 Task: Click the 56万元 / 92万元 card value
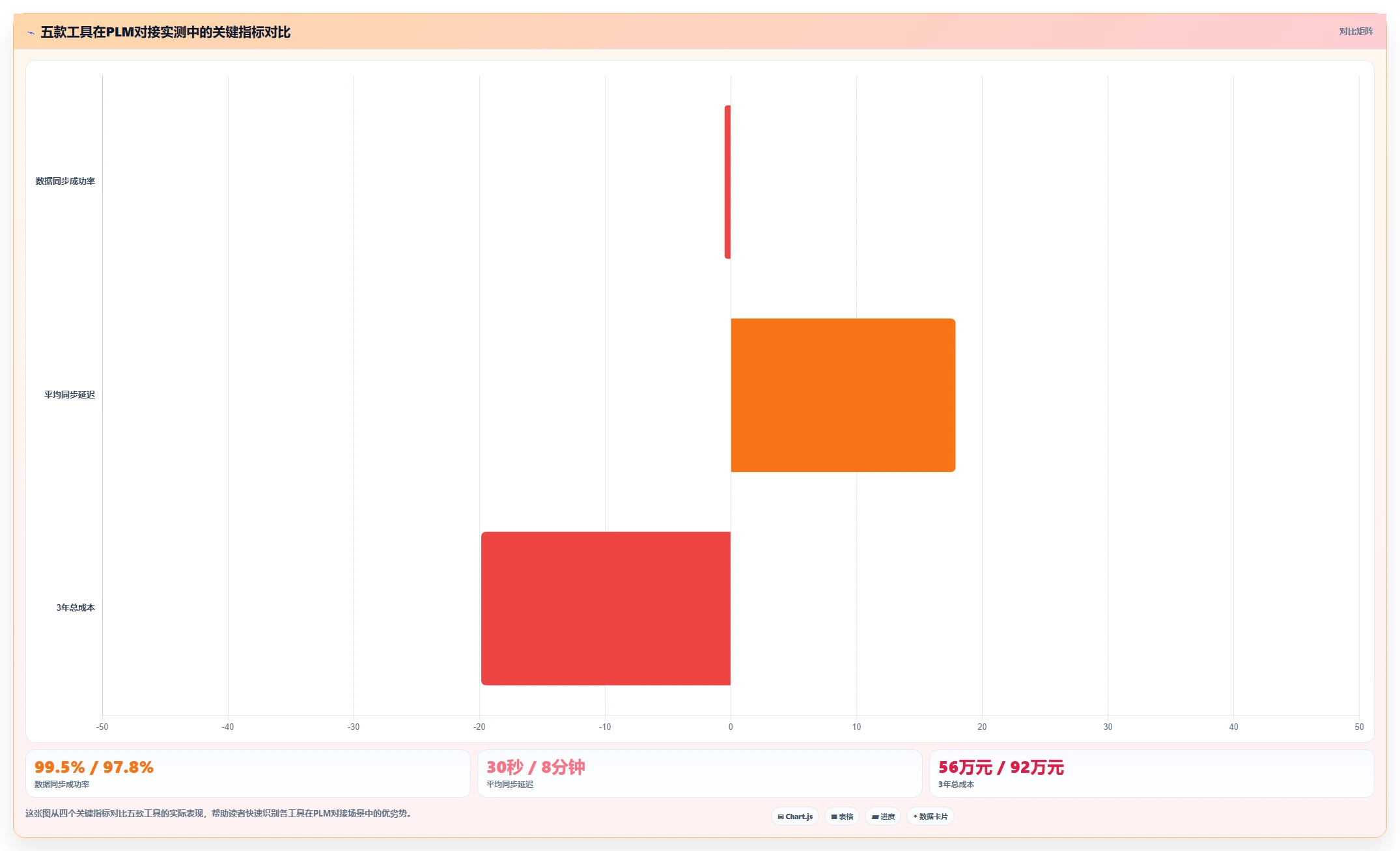pyautogui.click(x=1001, y=767)
